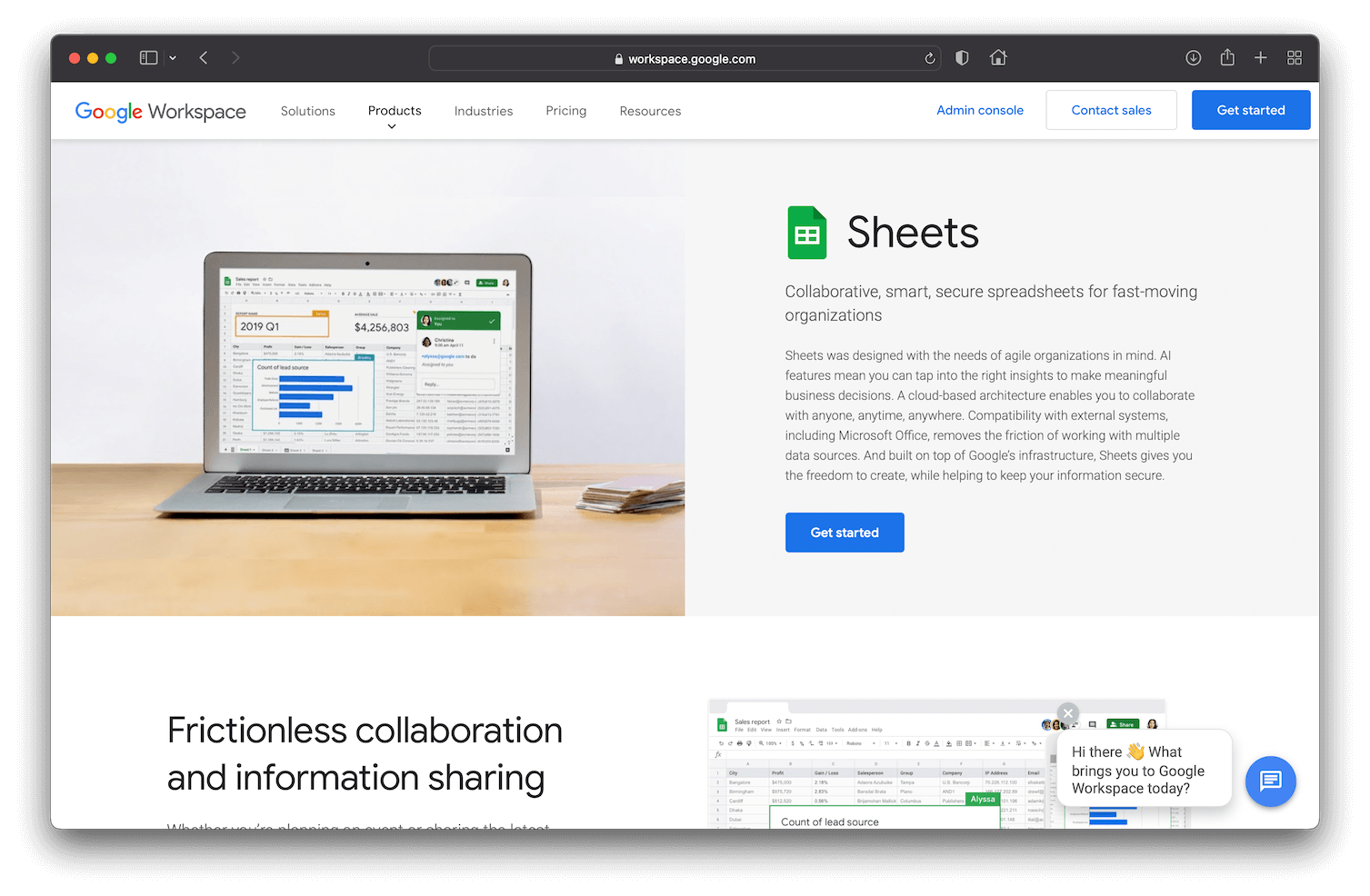The image size is (1370, 896).
Task: Open the Share sheet icon
Action: [x=1227, y=57]
